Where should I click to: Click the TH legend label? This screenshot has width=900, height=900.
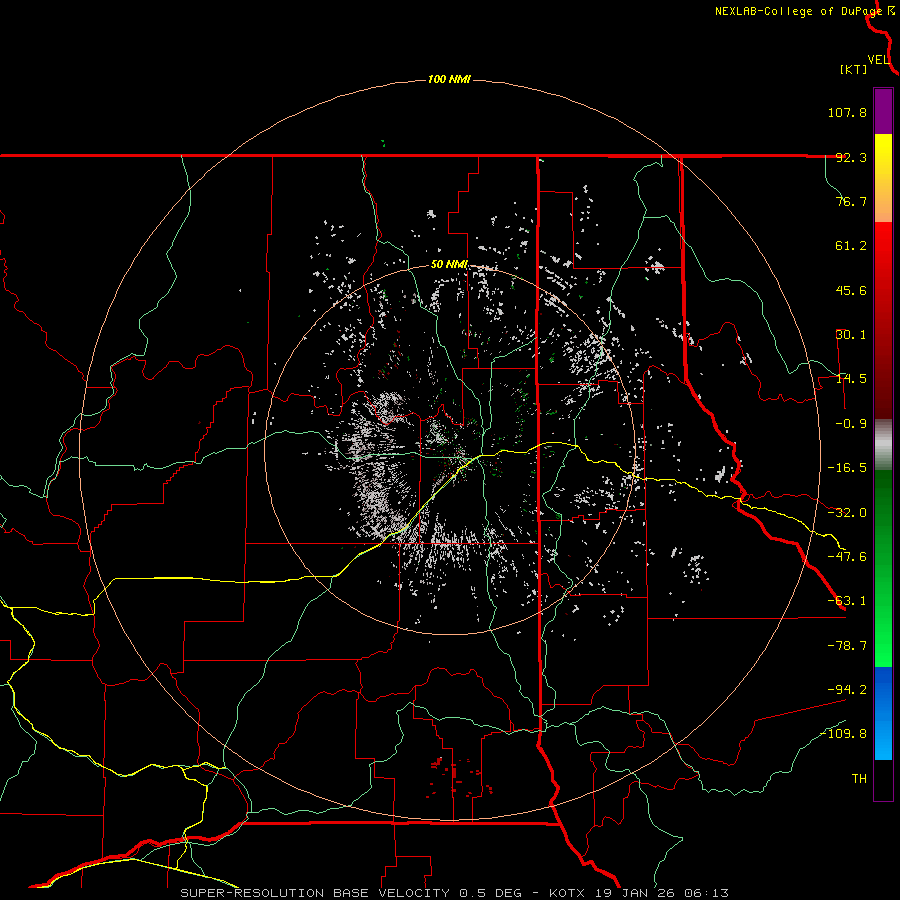click(859, 779)
